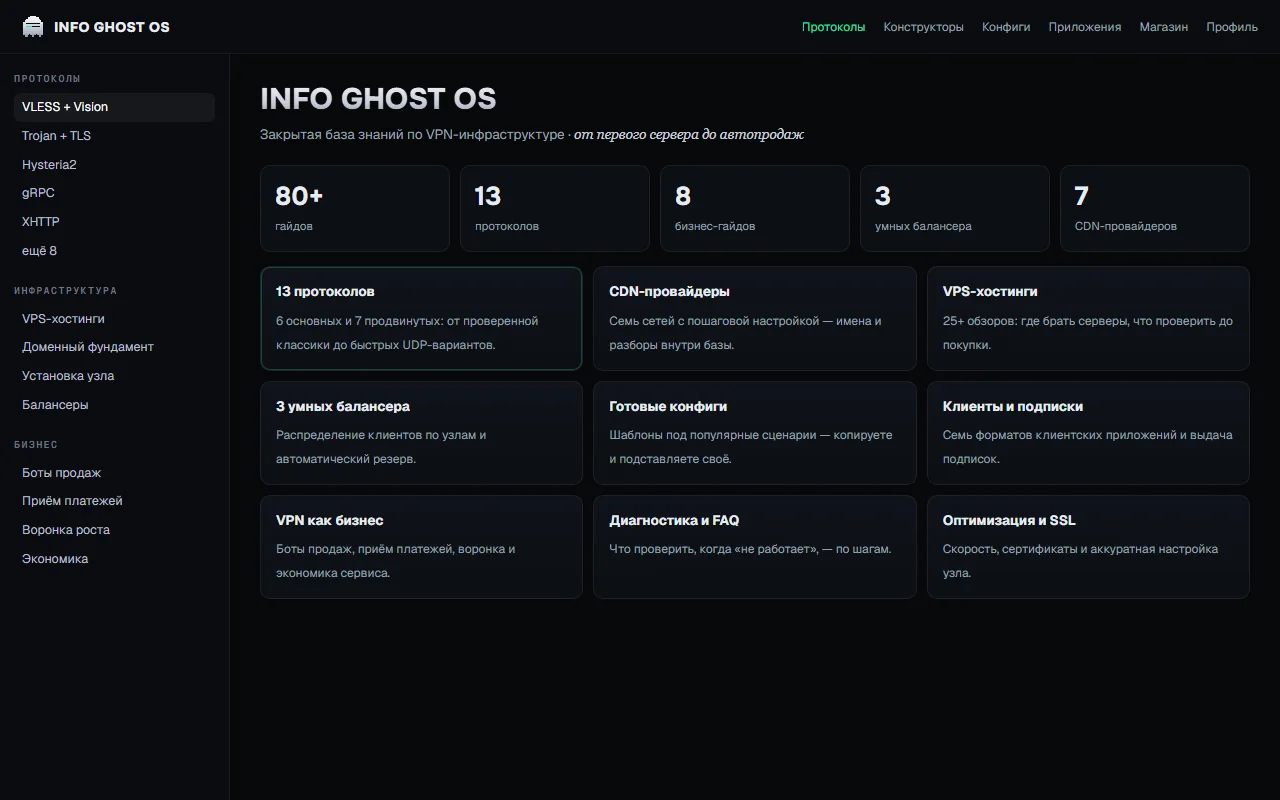Open the VPN как бизнес card
This screenshot has height=800, width=1280.
click(421, 547)
